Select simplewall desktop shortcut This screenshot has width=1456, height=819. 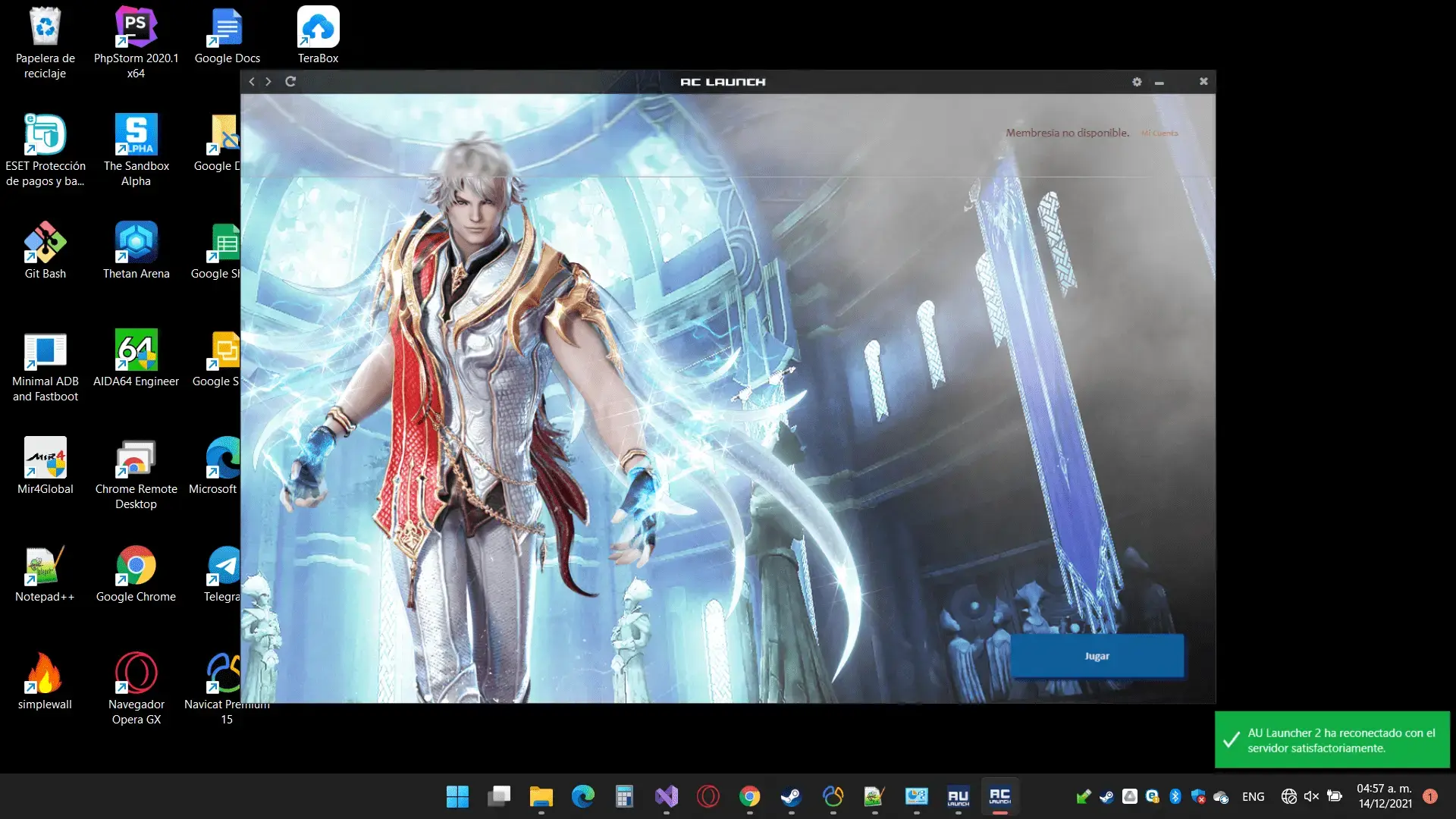pos(45,681)
